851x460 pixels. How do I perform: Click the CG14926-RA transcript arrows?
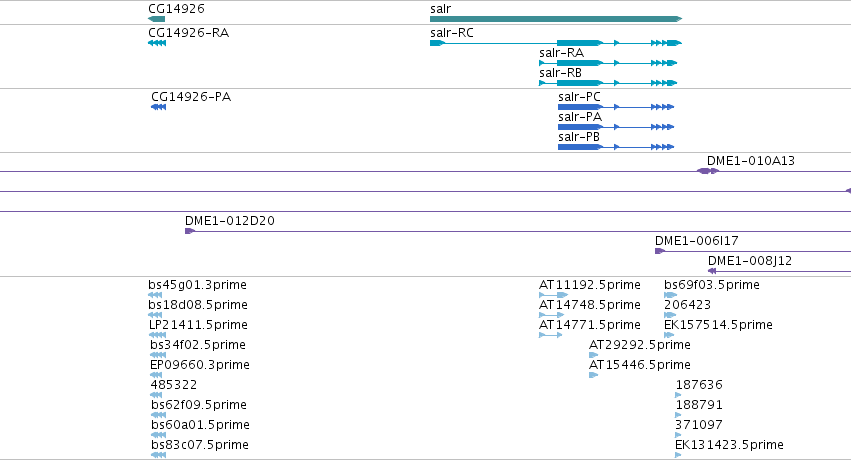(157, 43)
